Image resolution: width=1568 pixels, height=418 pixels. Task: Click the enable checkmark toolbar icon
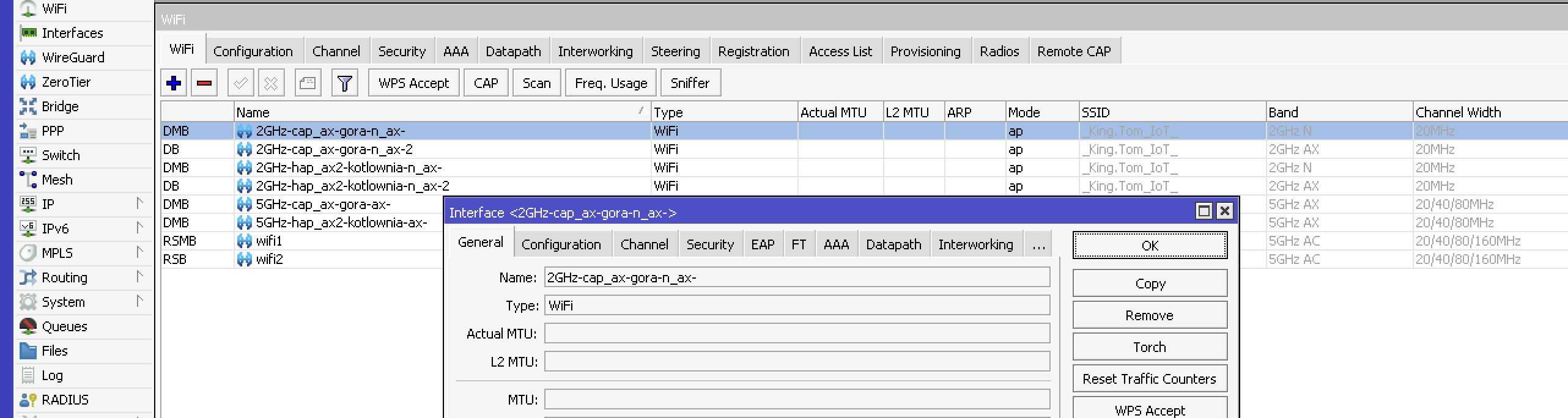coord(240,83)
